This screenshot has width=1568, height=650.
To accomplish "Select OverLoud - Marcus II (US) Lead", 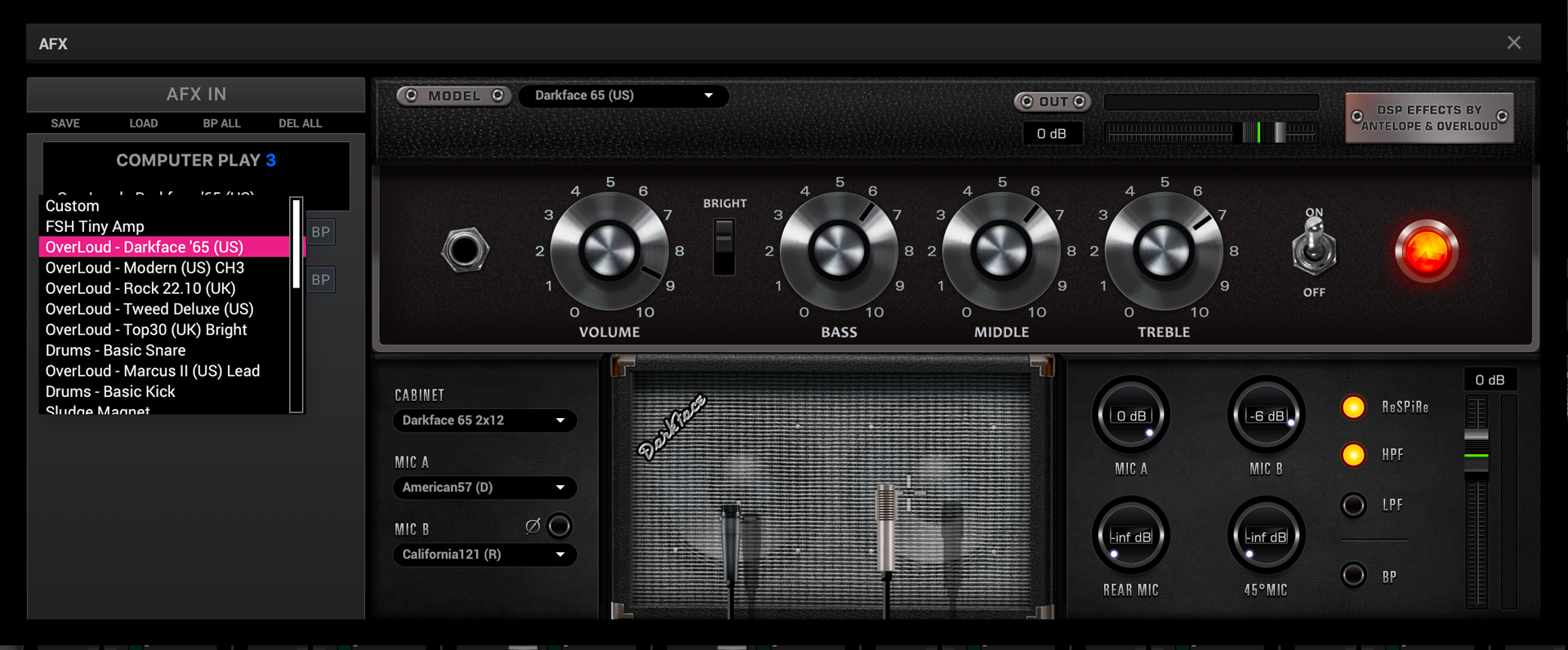I will 164,371.
